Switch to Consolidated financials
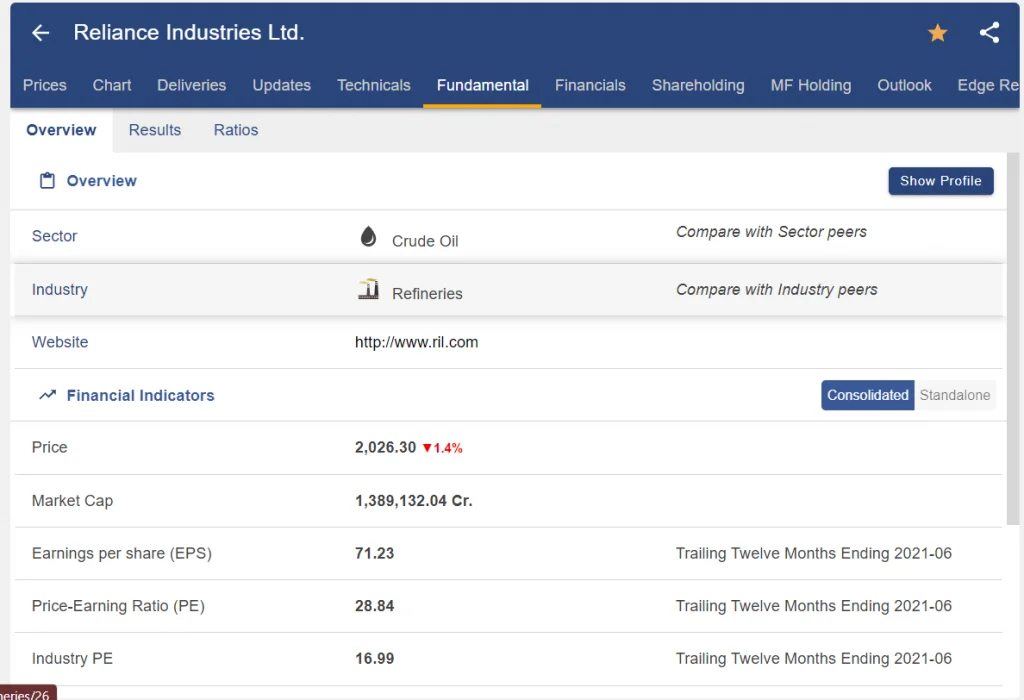The height and width of the screenshot is (700, 1024). click(867, 395)
